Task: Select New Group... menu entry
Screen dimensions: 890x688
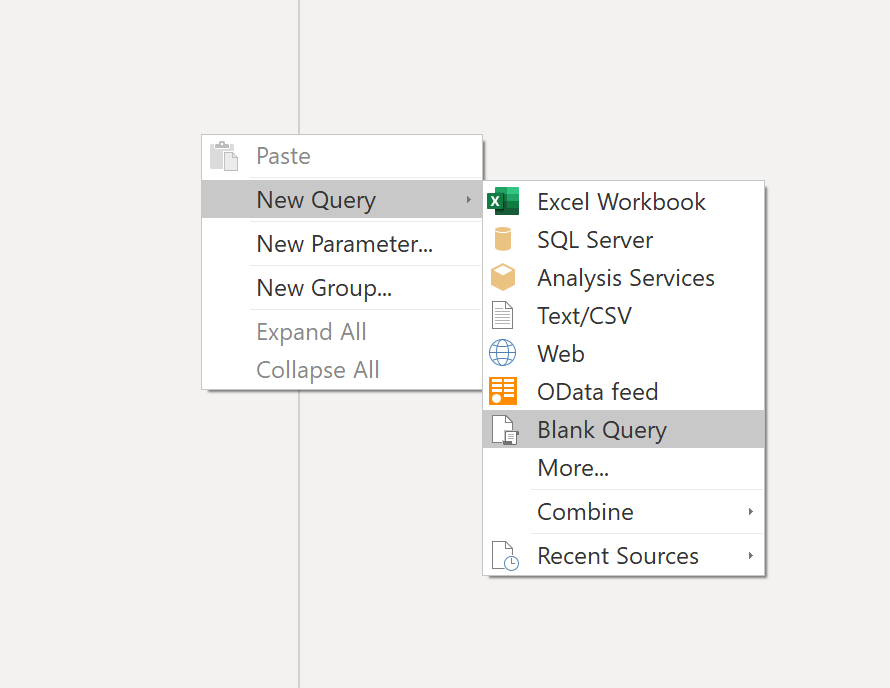Action: pyautogui.click(x=342, y=288)
